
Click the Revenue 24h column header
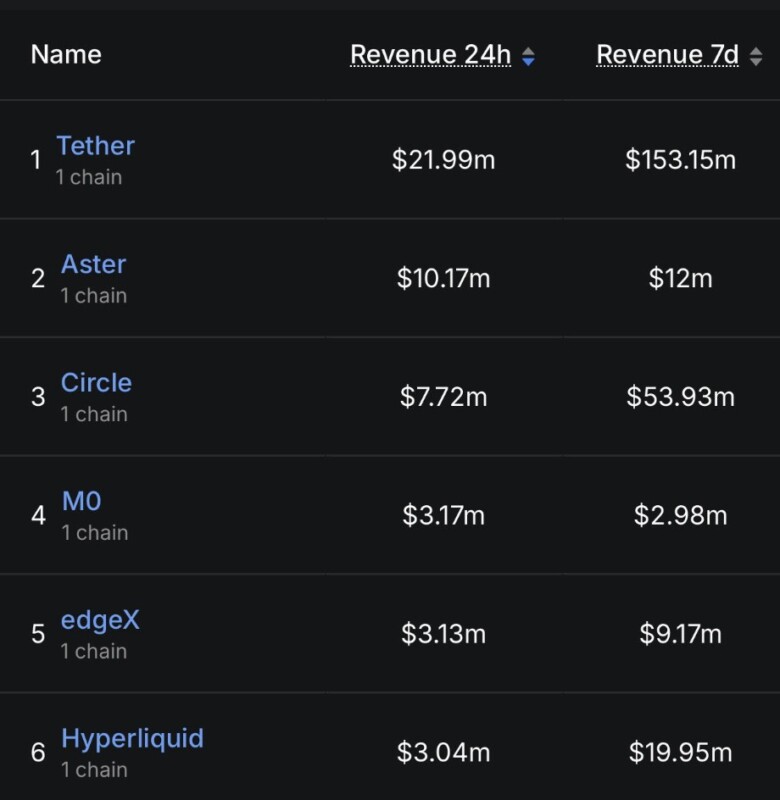click(431, 55)
